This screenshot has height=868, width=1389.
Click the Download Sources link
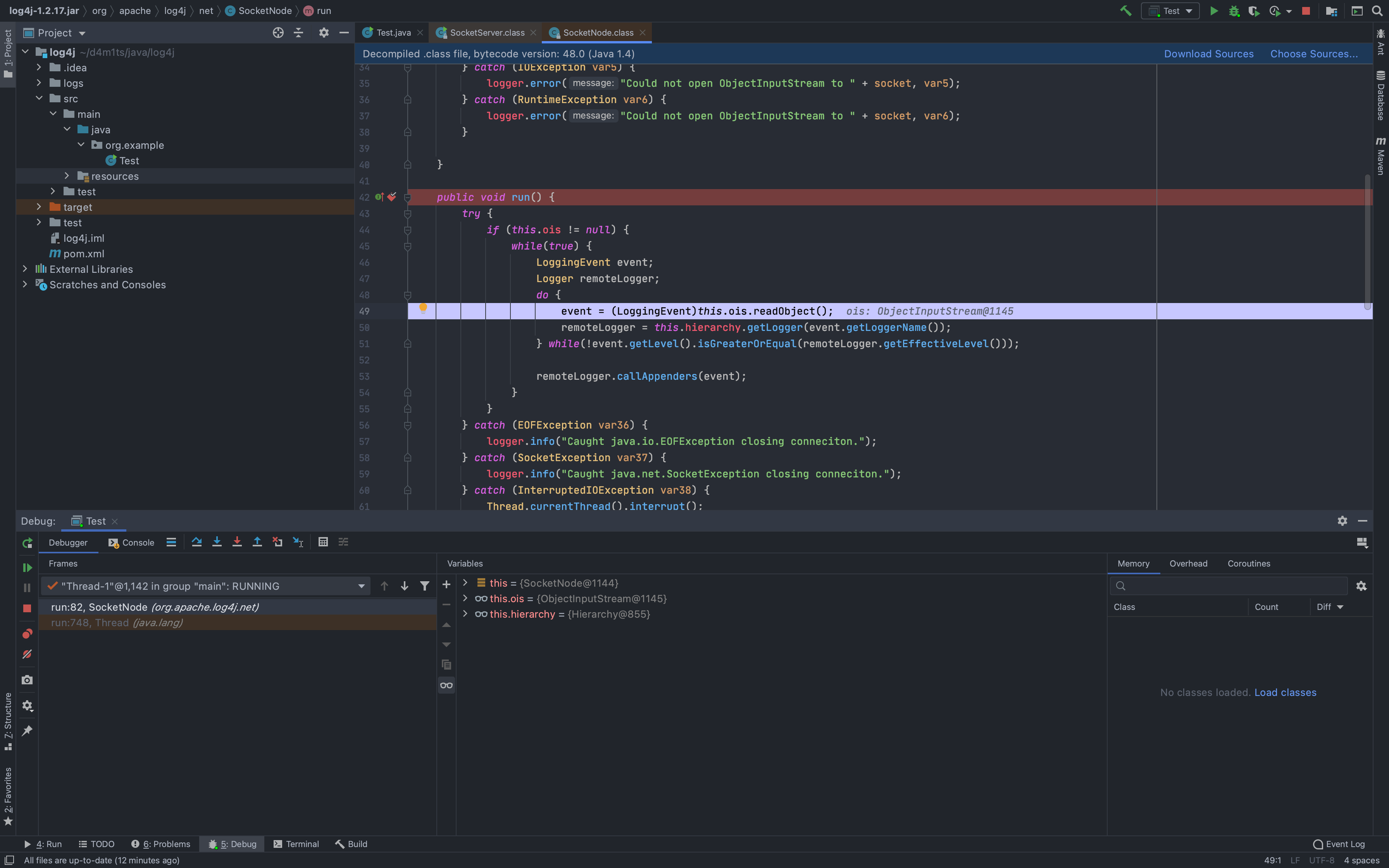(x=1208, y=53)
